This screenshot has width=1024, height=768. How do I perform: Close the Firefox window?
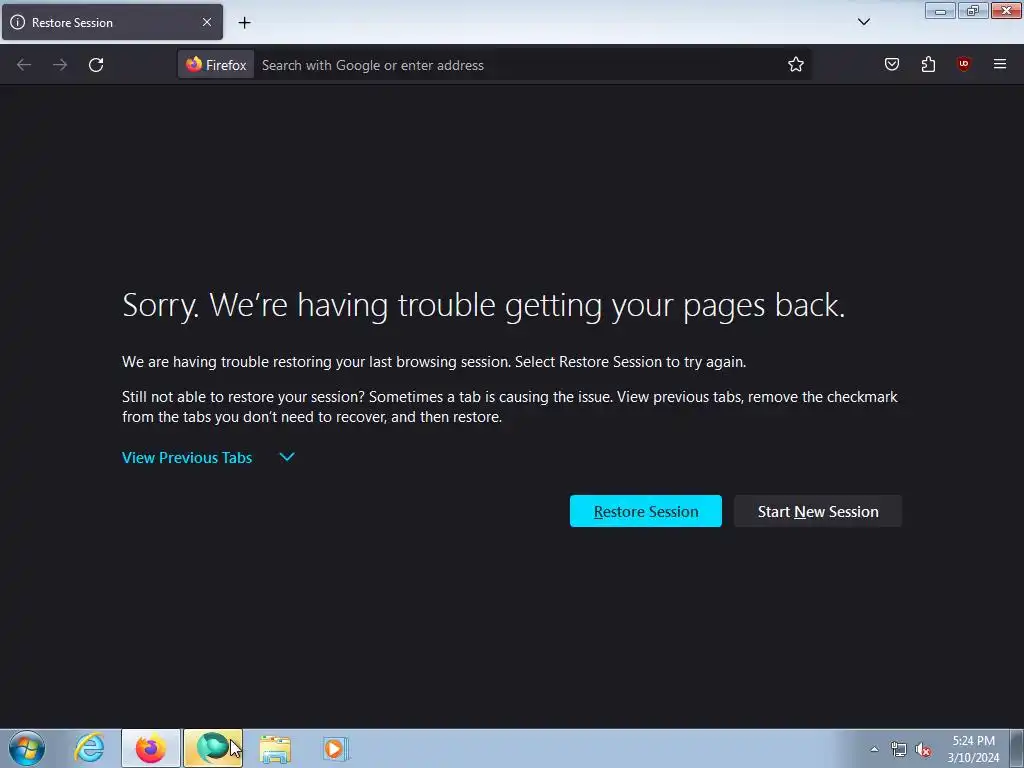(1006, 10)
